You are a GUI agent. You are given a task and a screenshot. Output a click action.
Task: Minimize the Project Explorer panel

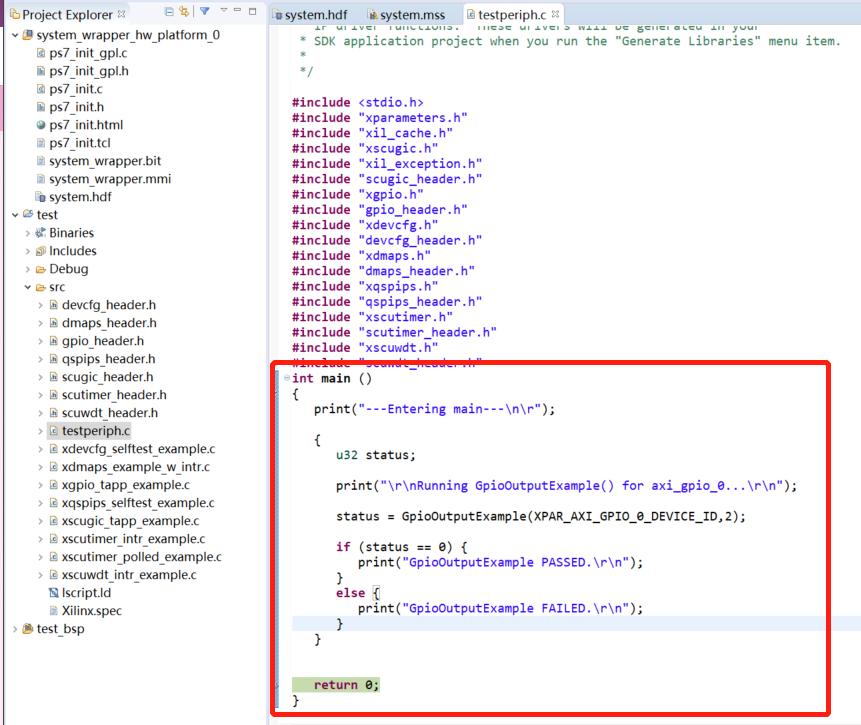(x=237, y=11)
